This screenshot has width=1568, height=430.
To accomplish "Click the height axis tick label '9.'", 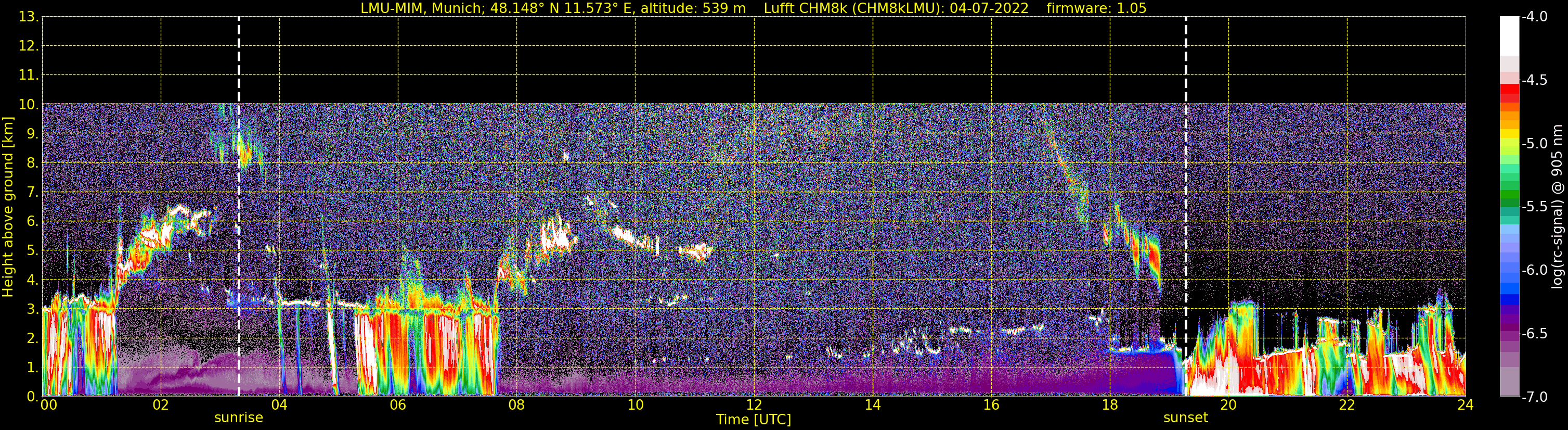I will pyautogui.click(x=33, y=134).
